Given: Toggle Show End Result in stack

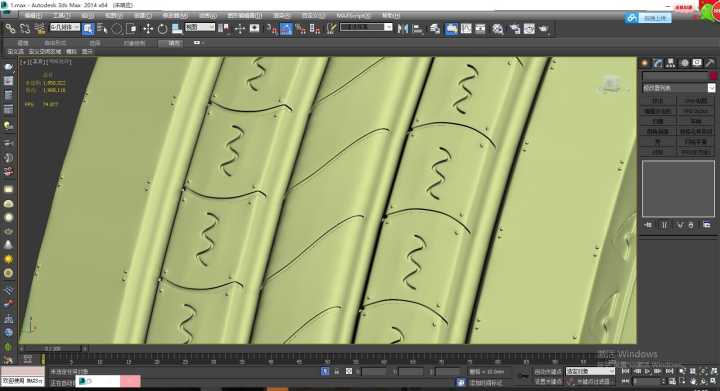Looking at the screenshot, I should 664,225.
